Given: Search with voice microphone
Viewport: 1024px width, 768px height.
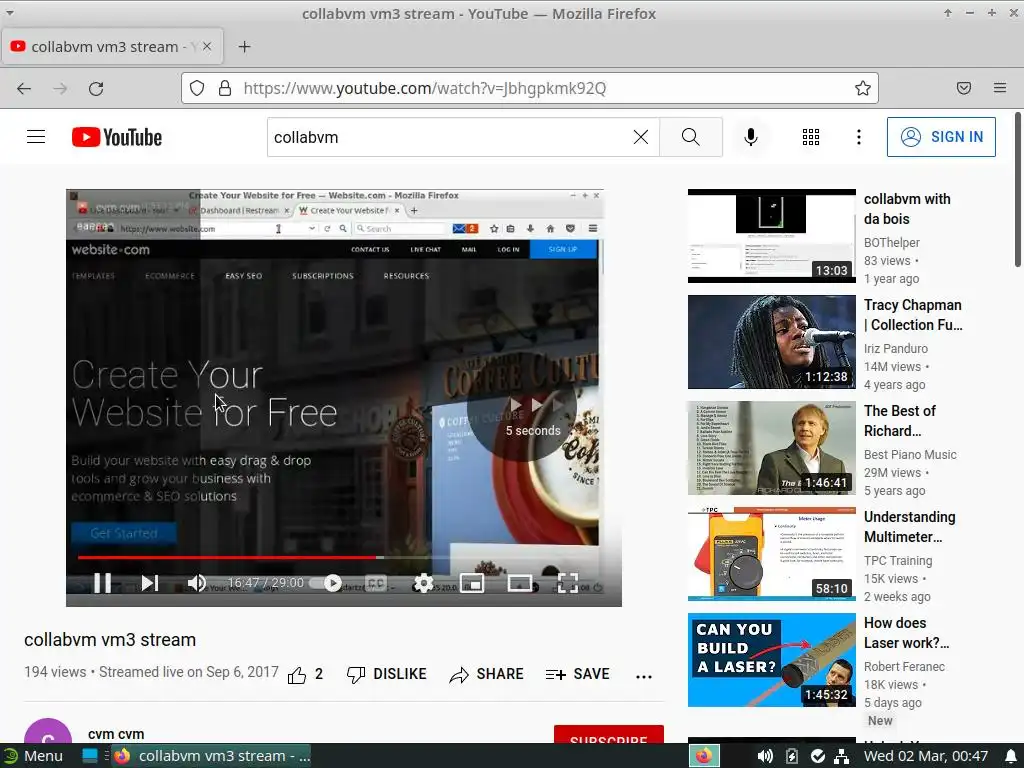Looking at the screenshot, I should point(750,136).
